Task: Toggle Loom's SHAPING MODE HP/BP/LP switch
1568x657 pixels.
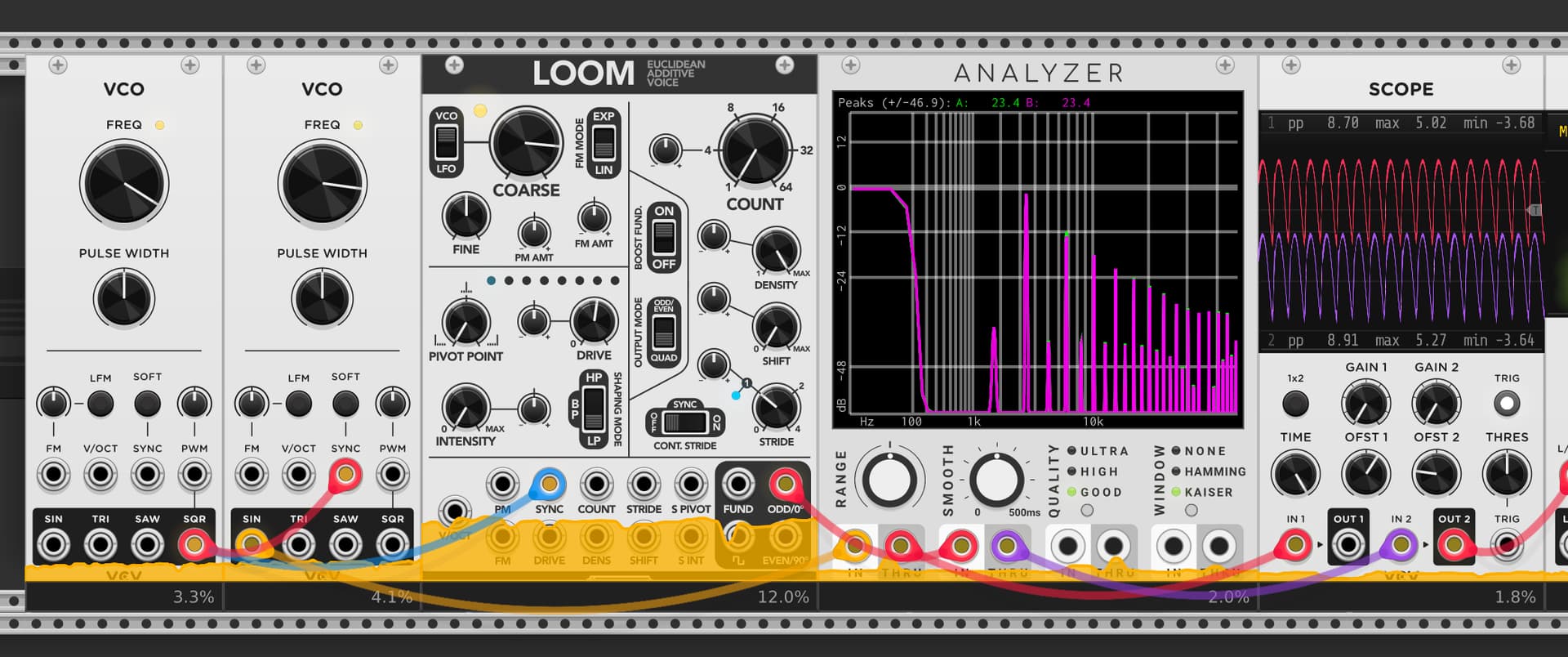Action: (x=594, y=405)
